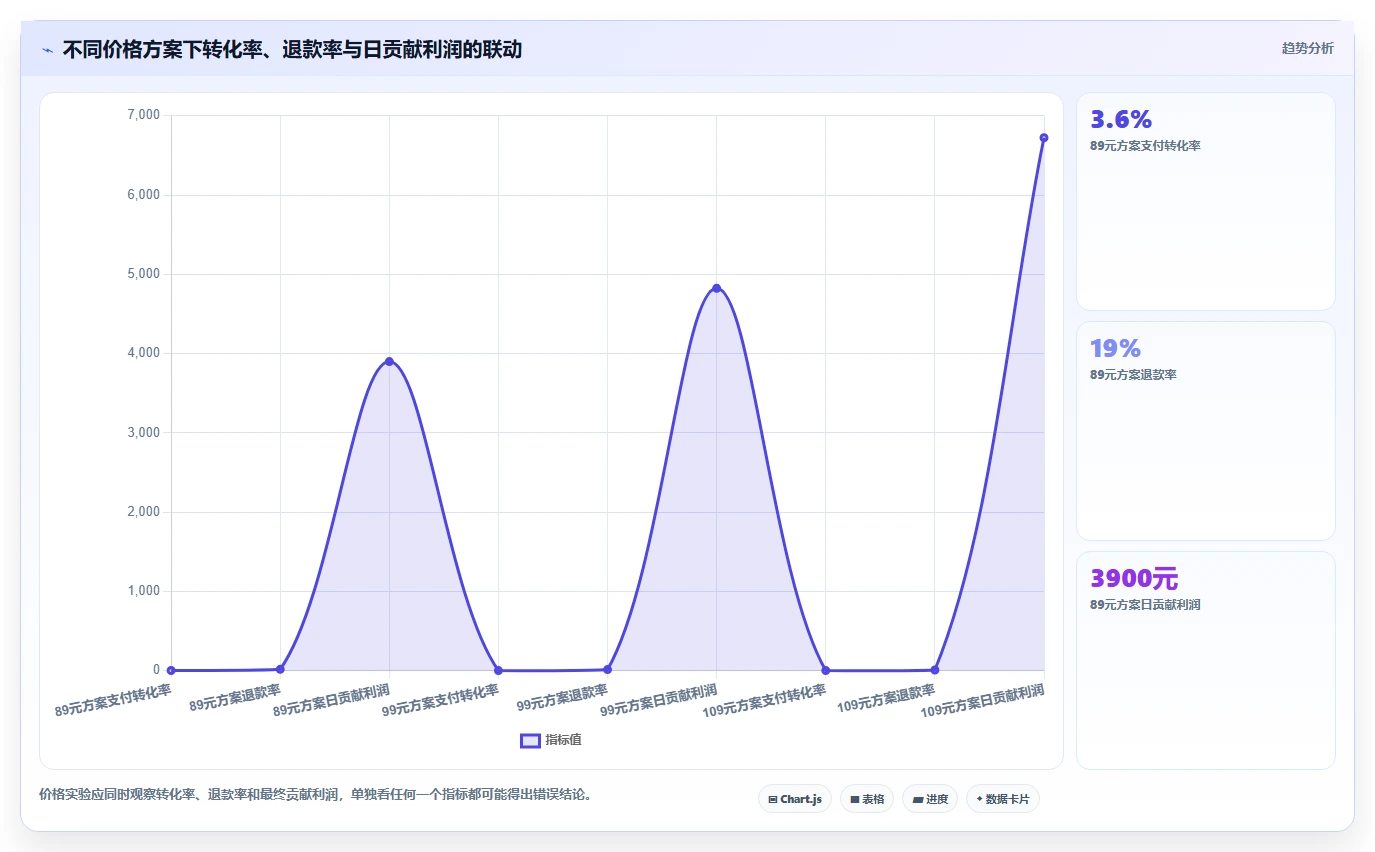Click the 89元方案退款率 card caption

click(1133, 375)
